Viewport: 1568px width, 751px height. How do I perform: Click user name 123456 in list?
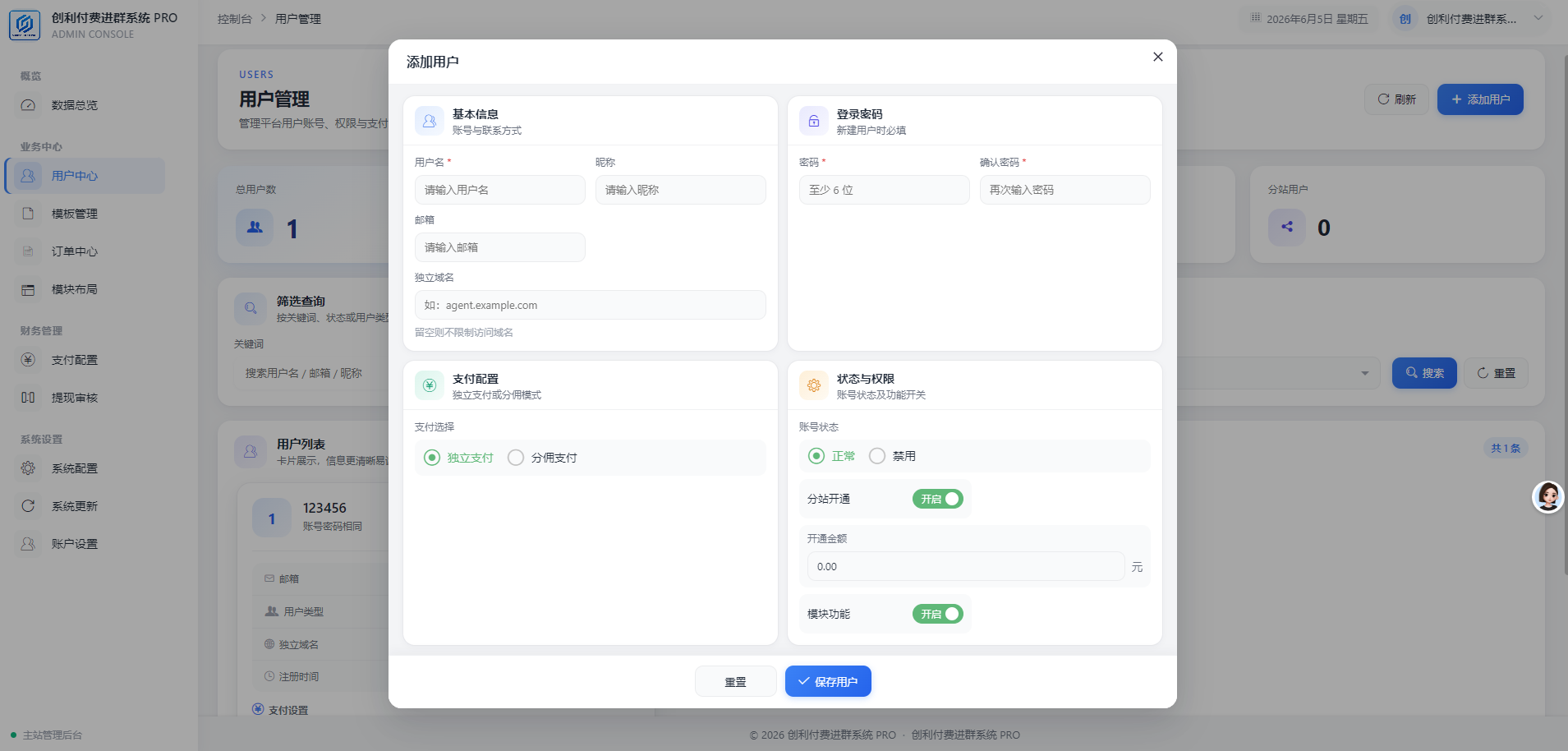pos(324,508)
